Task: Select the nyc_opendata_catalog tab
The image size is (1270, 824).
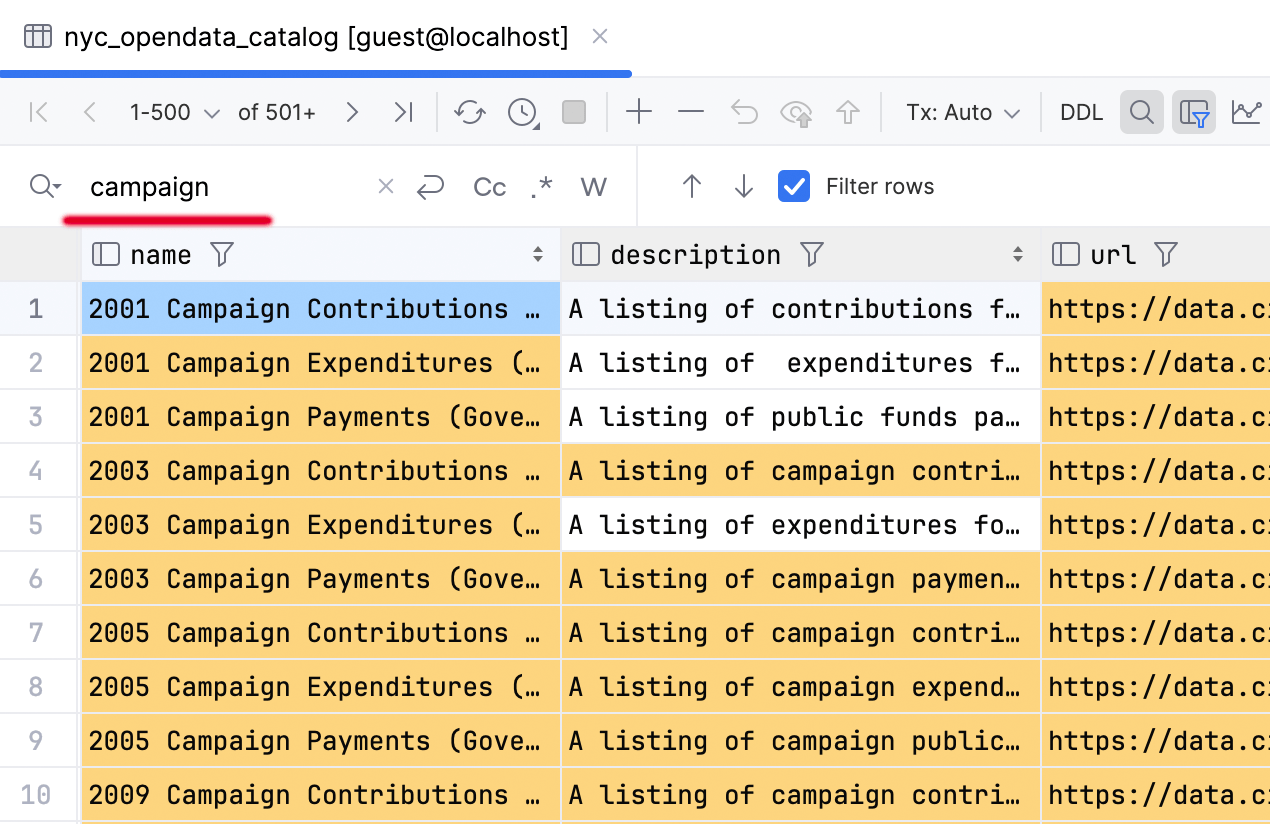Action: 300,38
